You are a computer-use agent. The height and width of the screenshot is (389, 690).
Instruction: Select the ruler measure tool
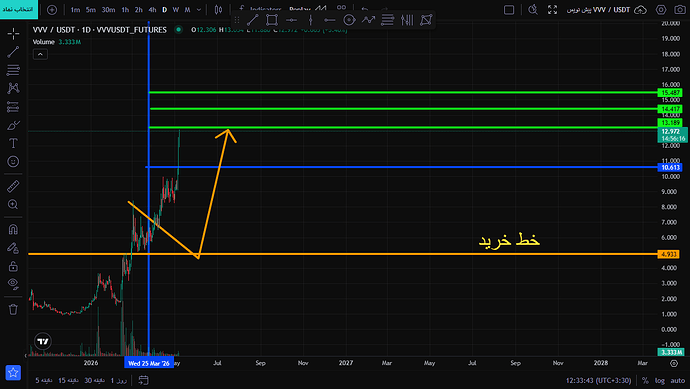(13, 186)
